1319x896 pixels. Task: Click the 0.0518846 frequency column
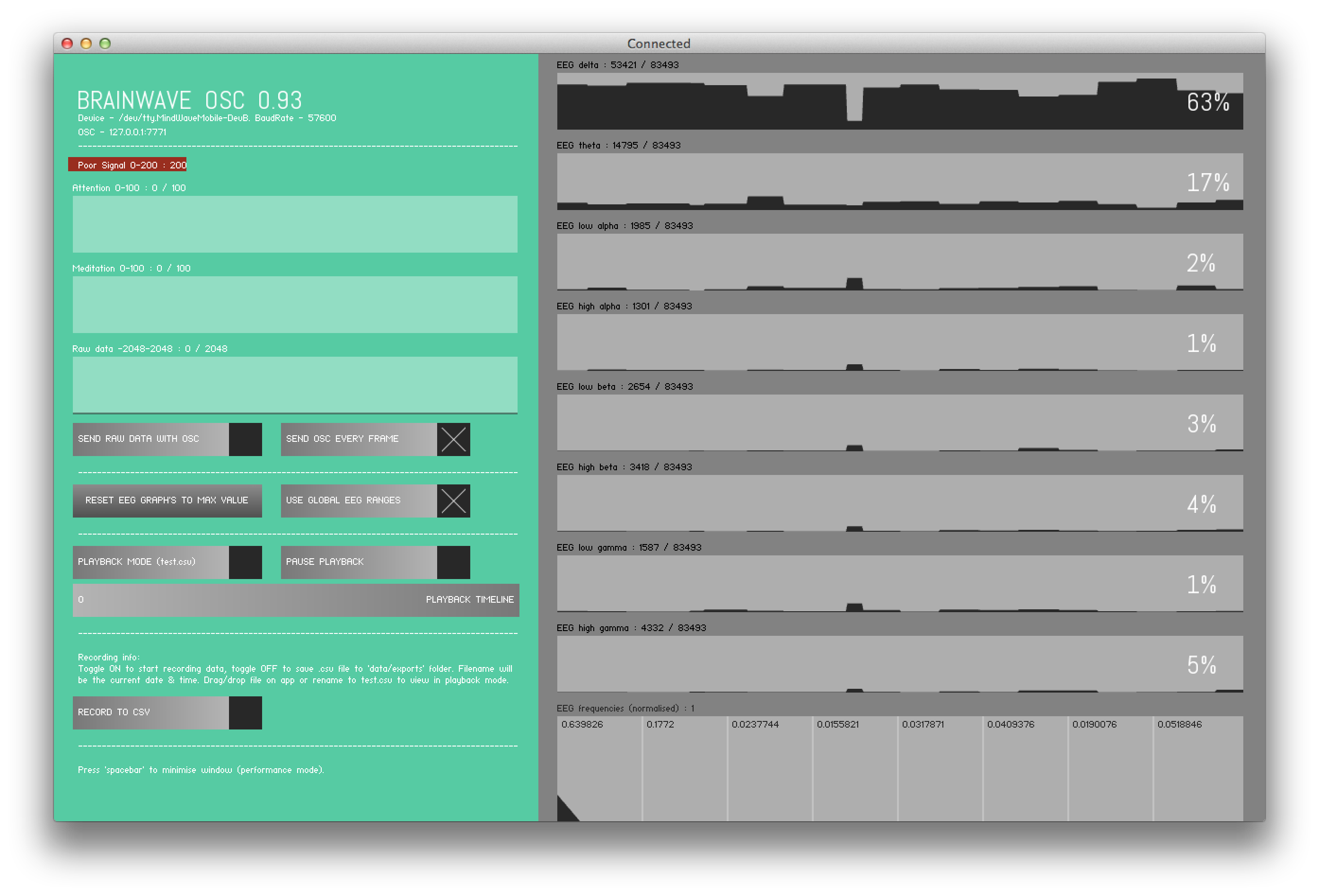coord(1198,769)
